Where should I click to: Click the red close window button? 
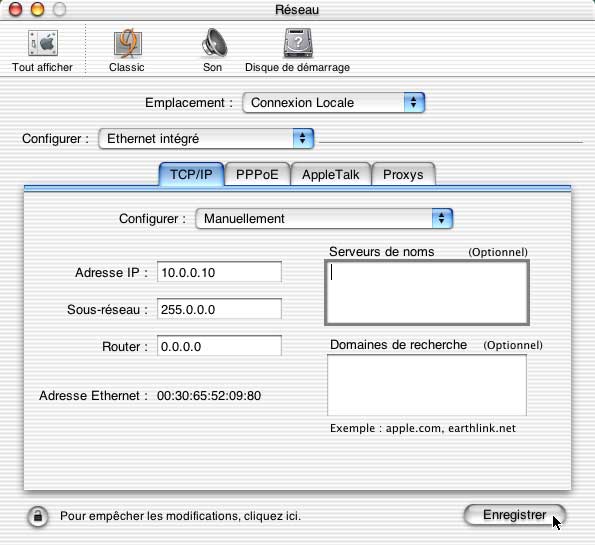tap(15, 9)
